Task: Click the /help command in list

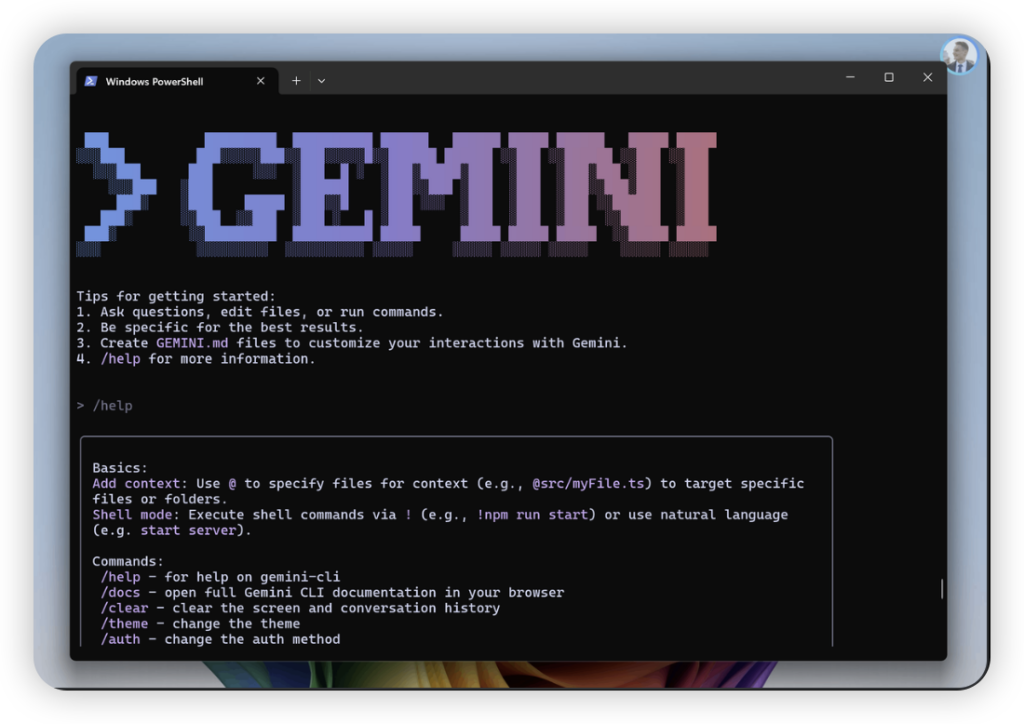Action: coord(120,576)
